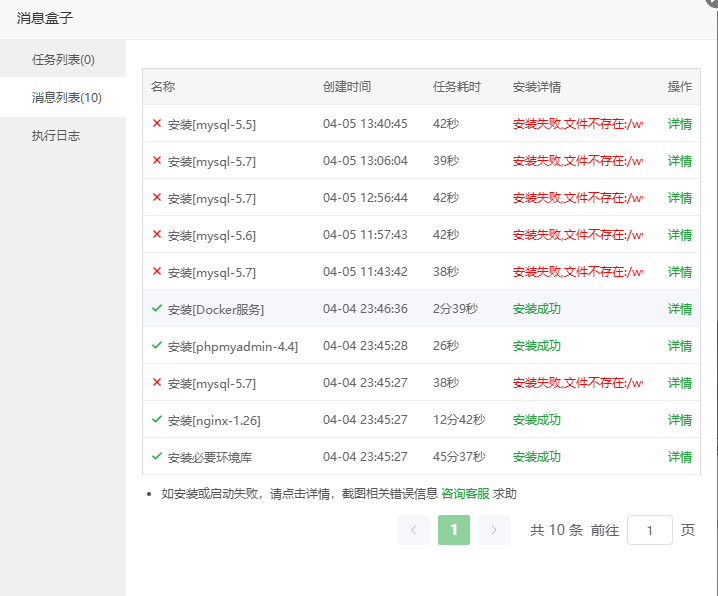Click 安装[nginx-1.26] task name
Viewport: 718px width, 596px height.
214,421
